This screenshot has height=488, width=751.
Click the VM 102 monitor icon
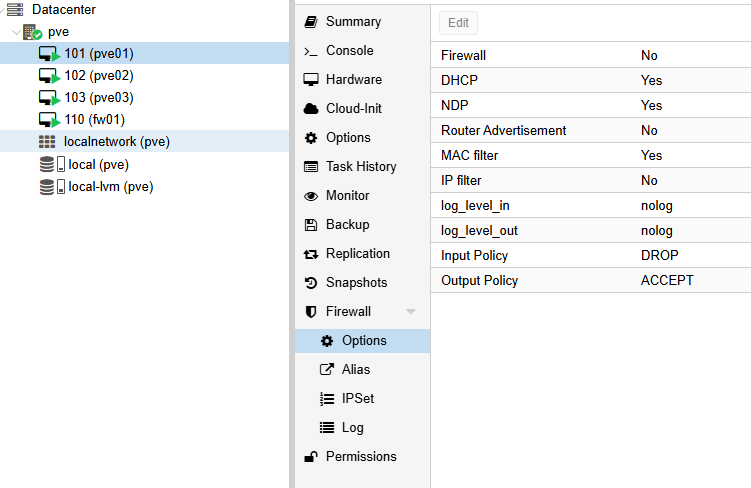[49, 76]
